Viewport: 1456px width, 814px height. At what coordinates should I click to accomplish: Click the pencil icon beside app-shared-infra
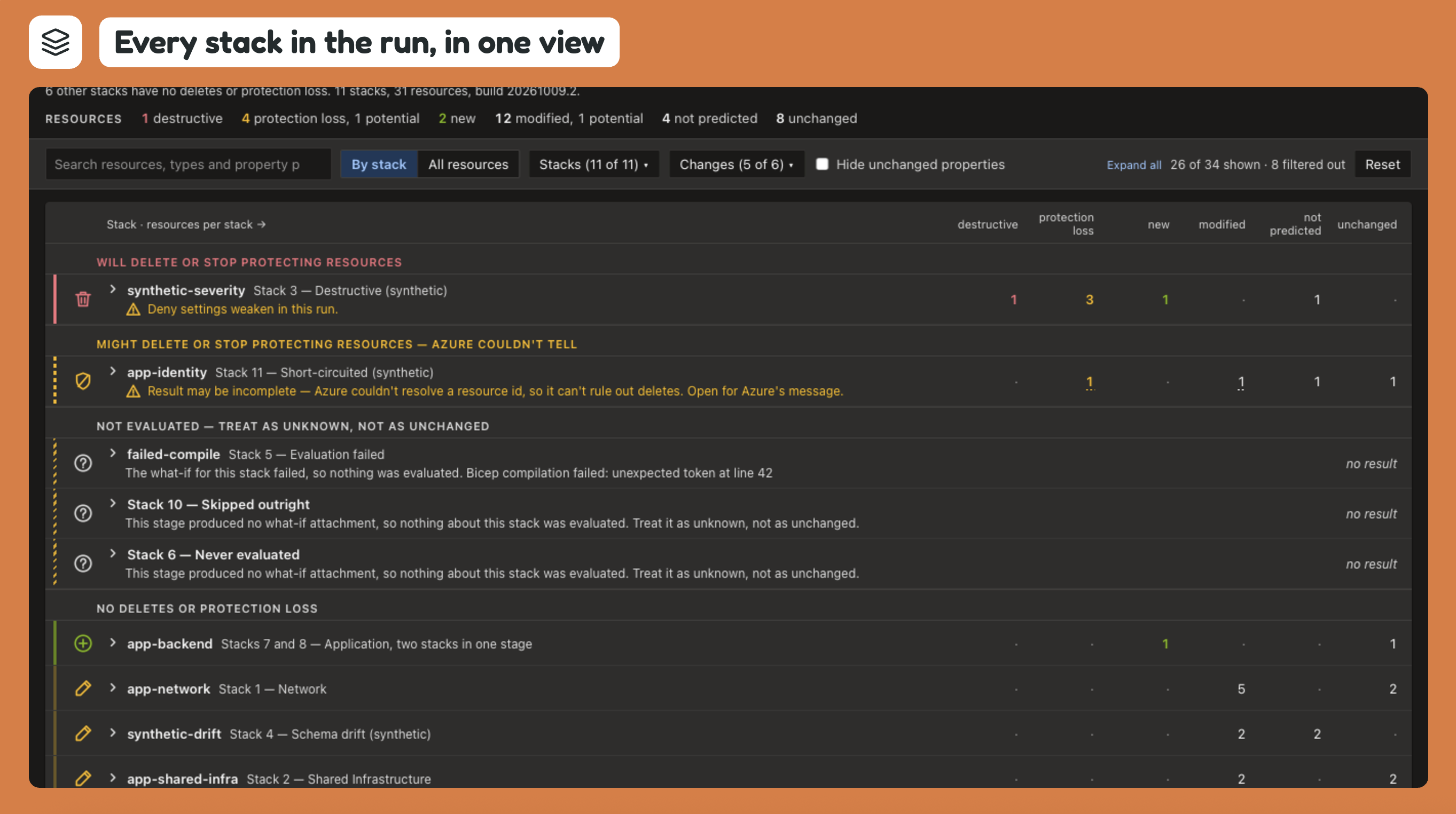[83, 778]
